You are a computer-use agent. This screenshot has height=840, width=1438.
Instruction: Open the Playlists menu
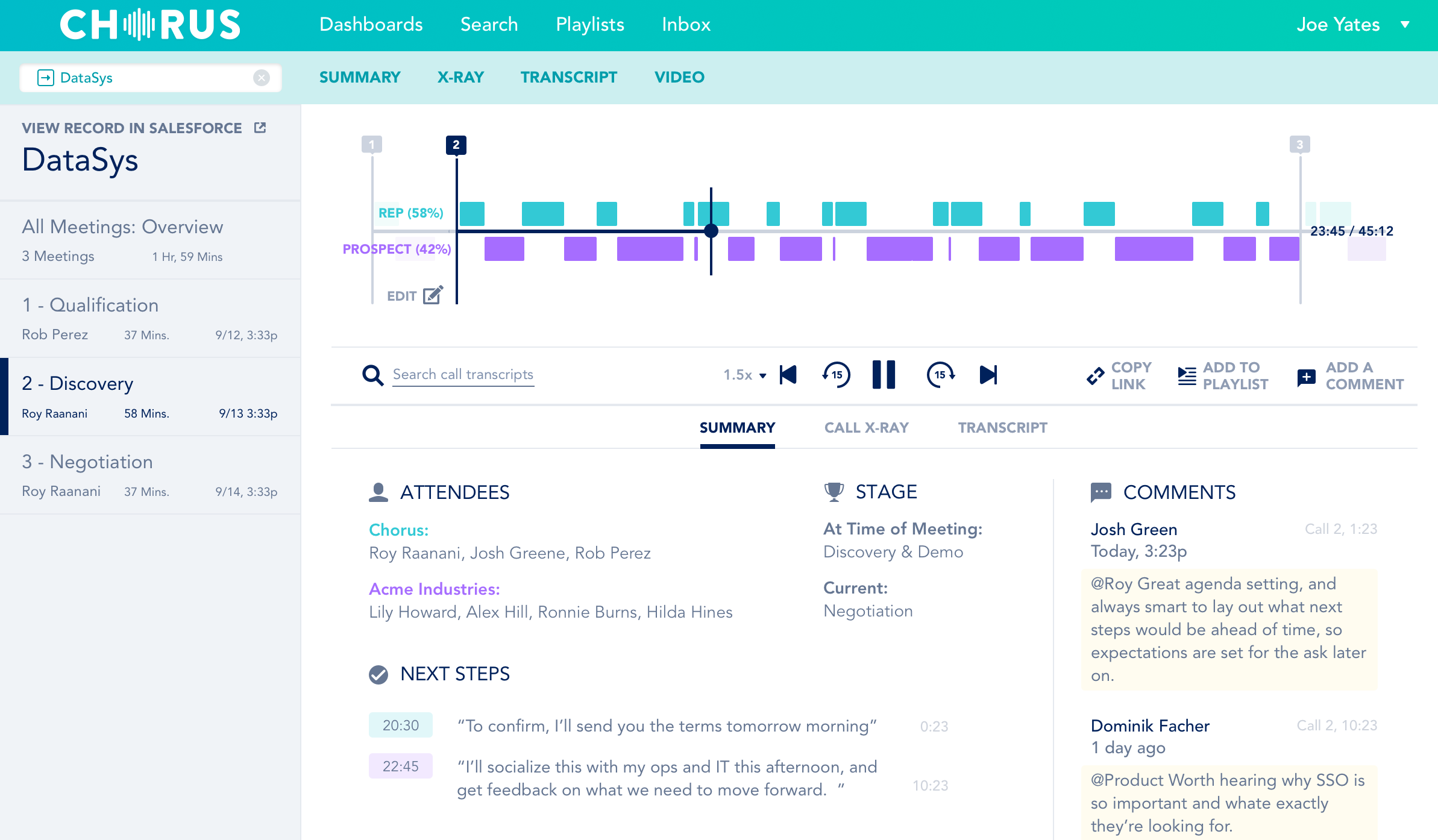pyautogui.click(x=589, y=25)
